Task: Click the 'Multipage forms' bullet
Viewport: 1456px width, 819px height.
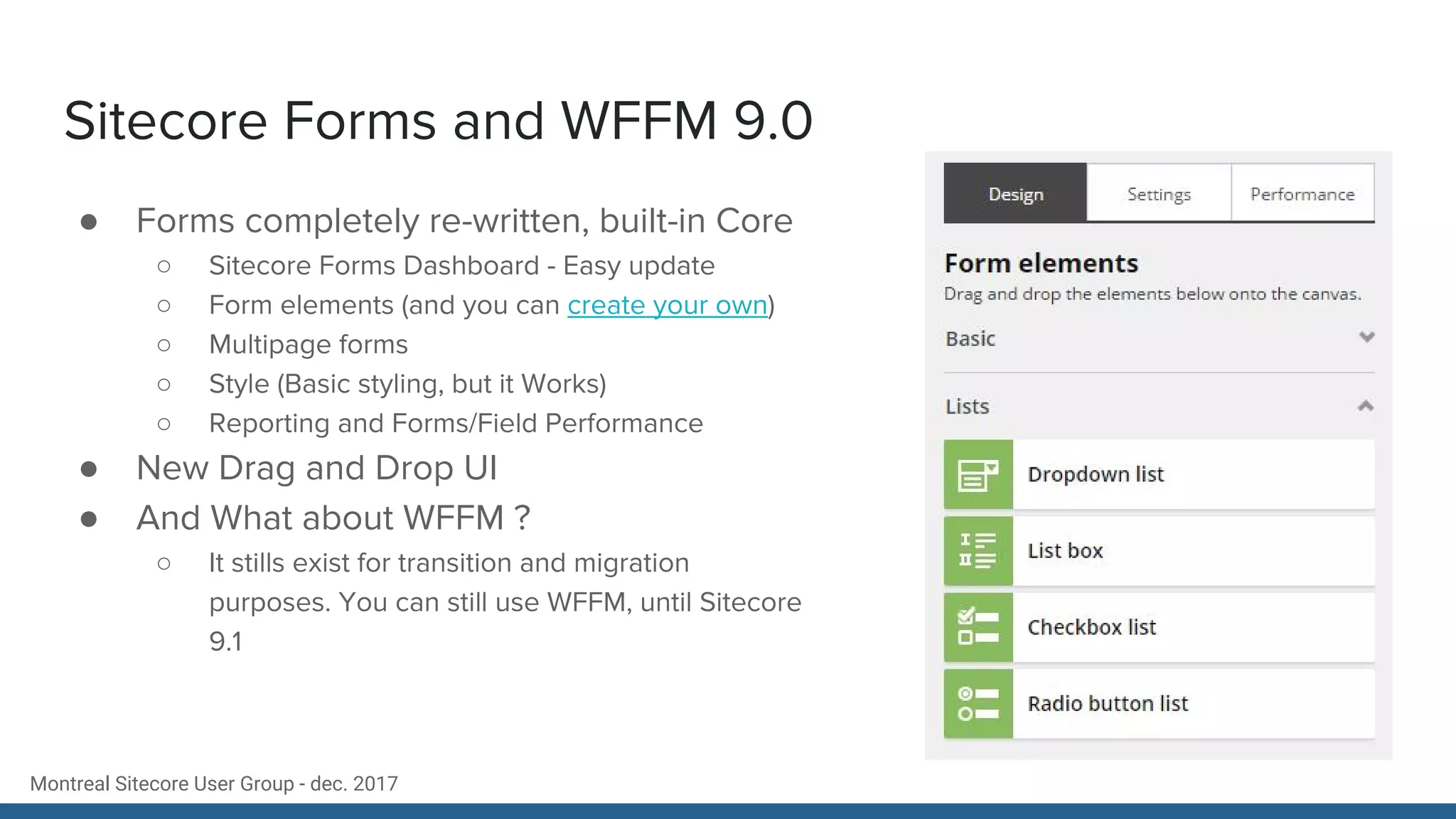Action: [308, 344]
